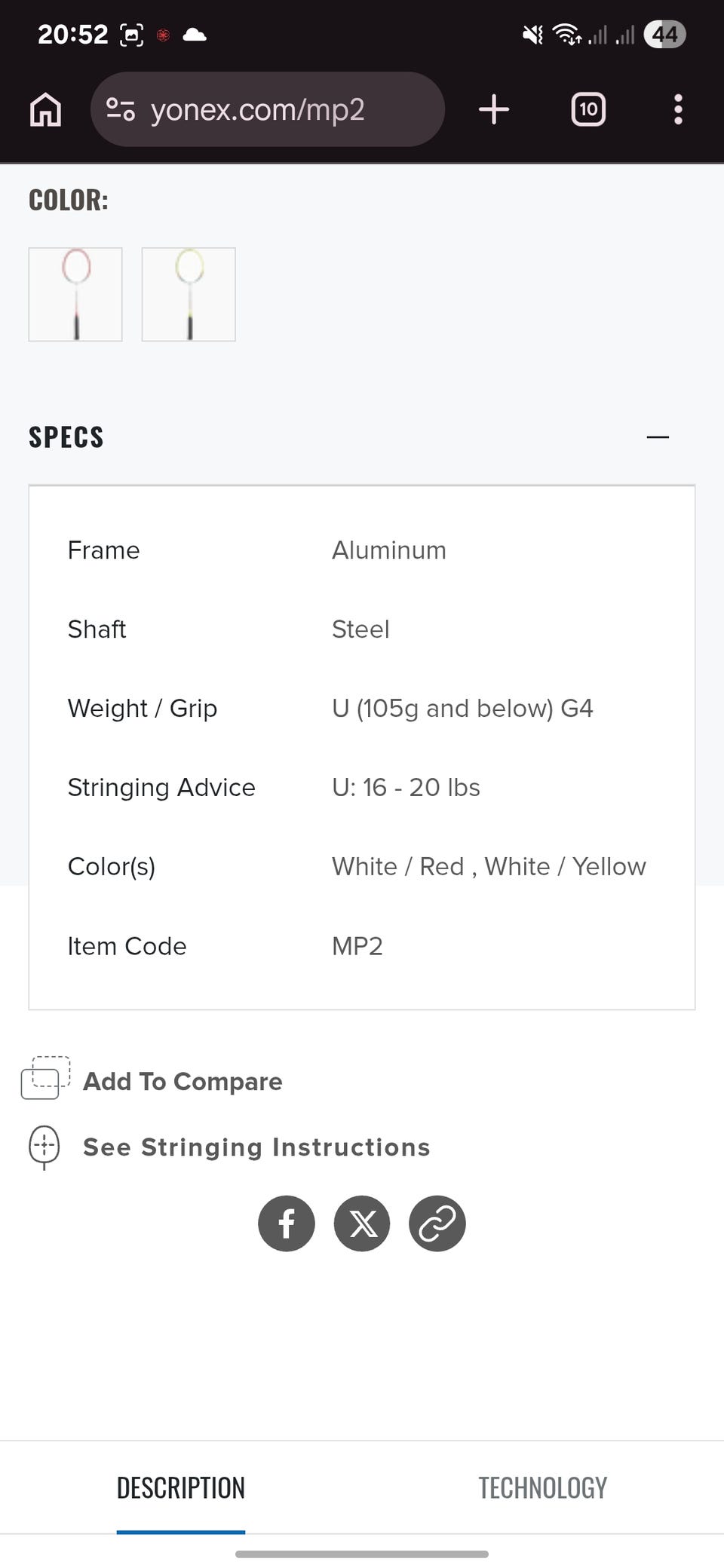Click Add To Compare link
Viewport: 724px width, 1568px height.
pos(183,1082)
